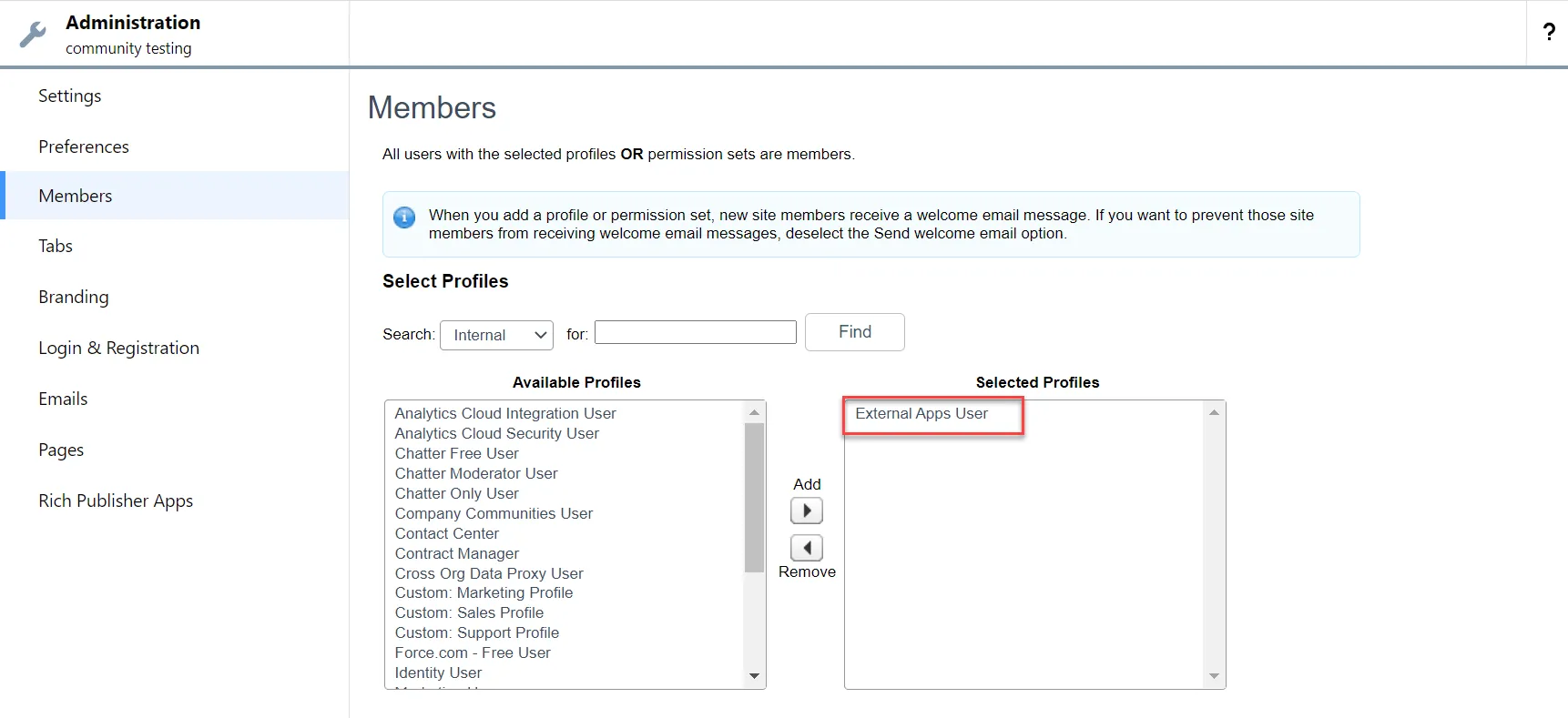Click the down arrow on Selected Profiles scrollbar
The height and width of the screenshot is (718, 1568).
(1214, 675)
